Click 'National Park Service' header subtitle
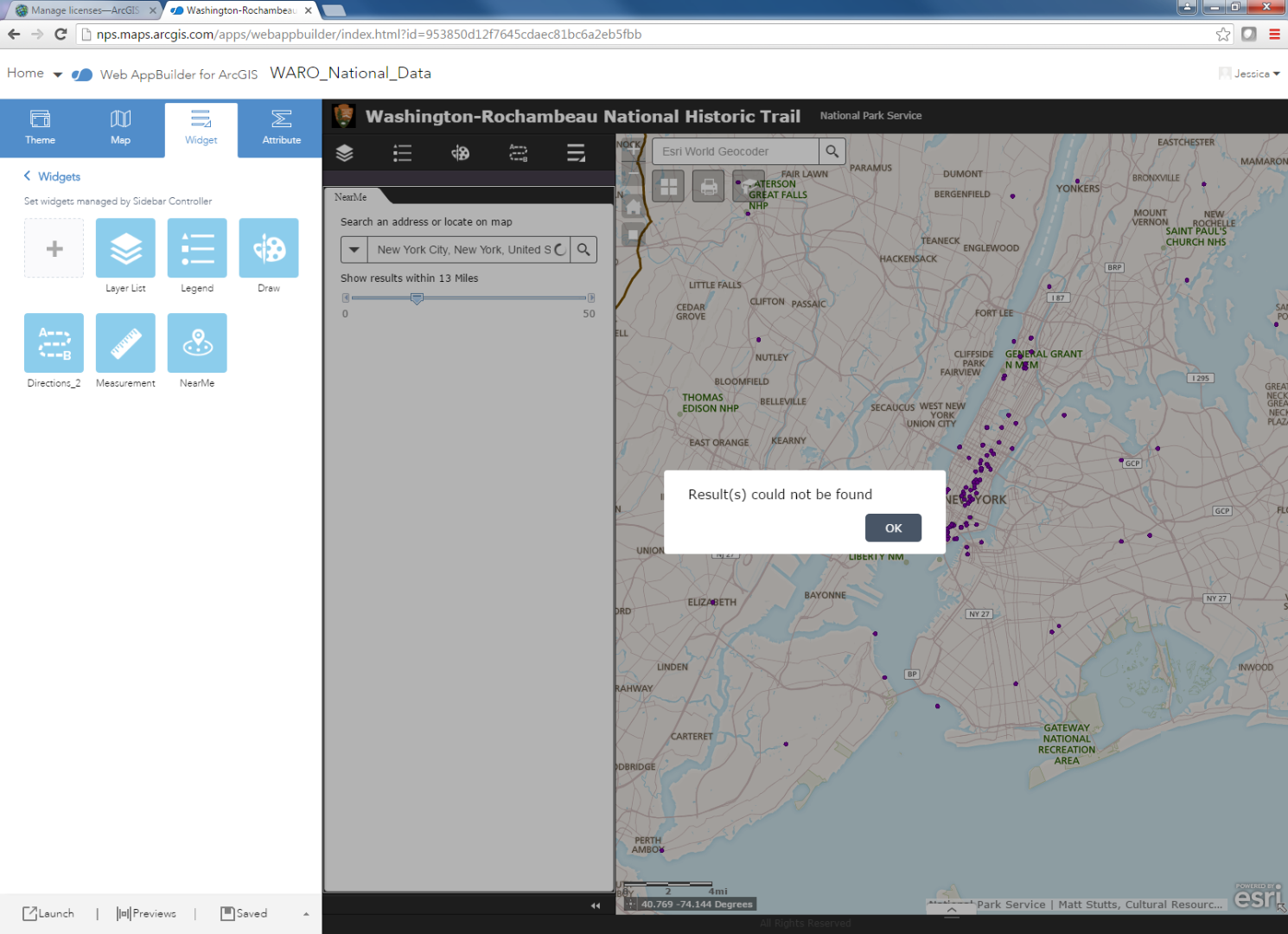The image size is (1288, 934). pyautogui.click(x=870, y=116)
